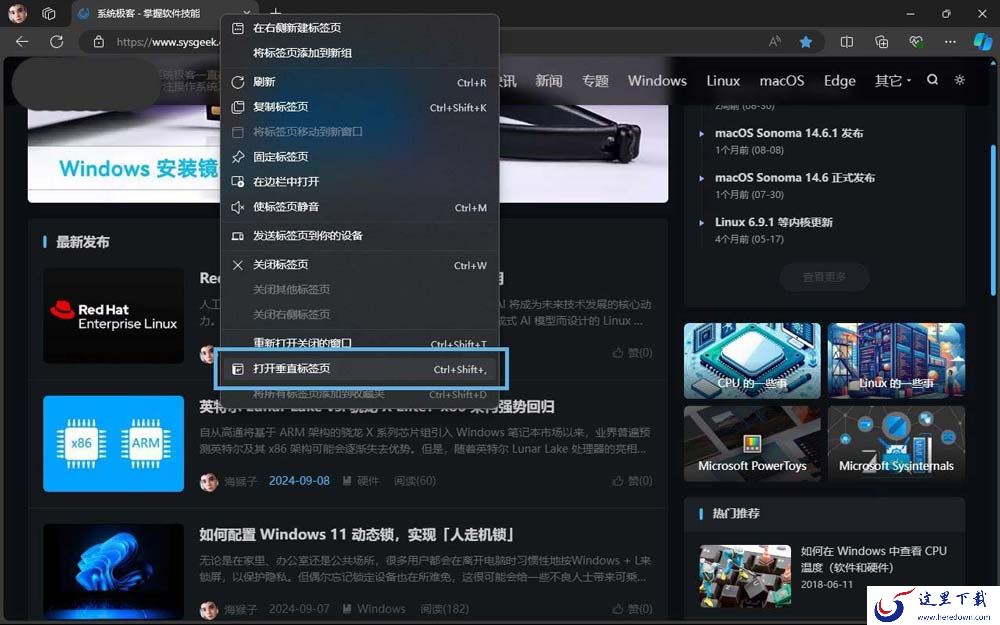Image resolution: width=1000 pixels, height=625 pixels.
Task: Click the site search magnifier icon
Action: (x=932, y=80)
